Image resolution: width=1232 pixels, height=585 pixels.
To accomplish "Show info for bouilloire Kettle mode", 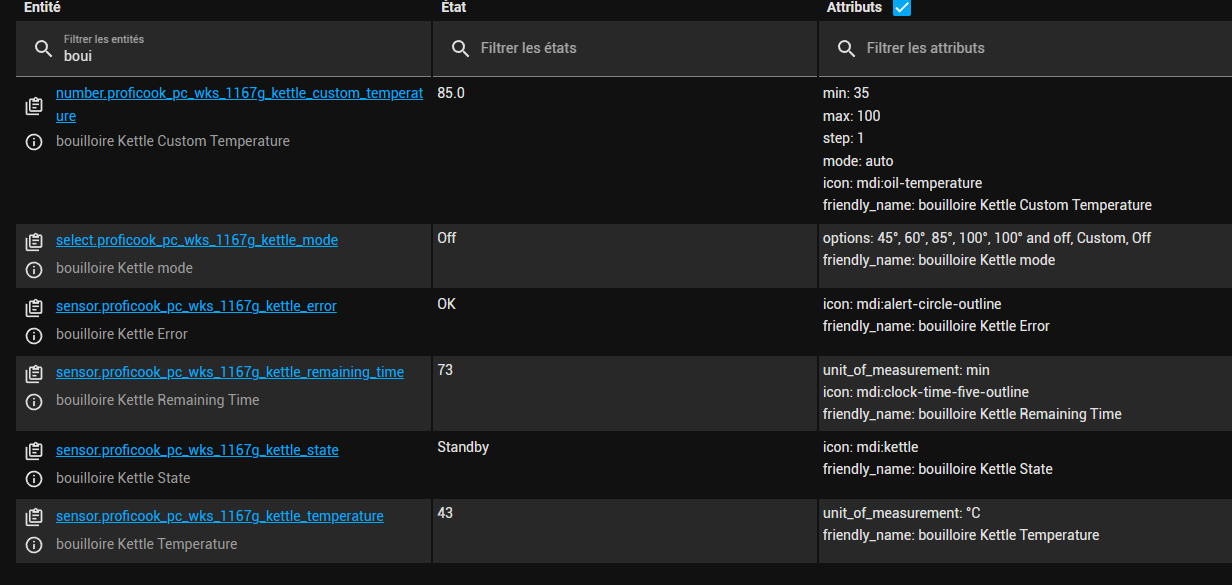I will point(34,269).
